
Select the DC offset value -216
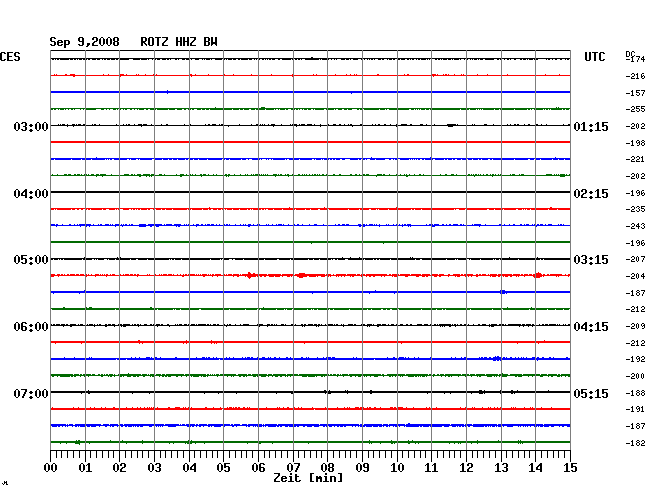[635, 76]
